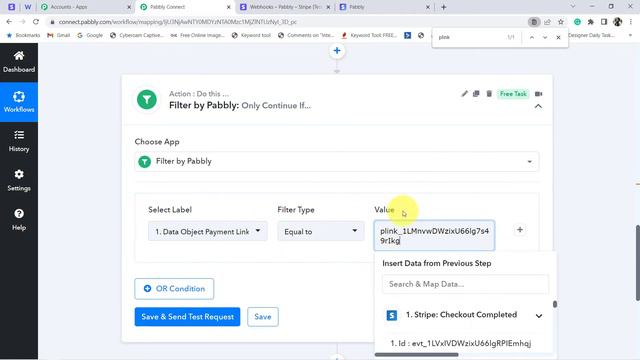Open video tutorial camera icon

click(539, 94)
